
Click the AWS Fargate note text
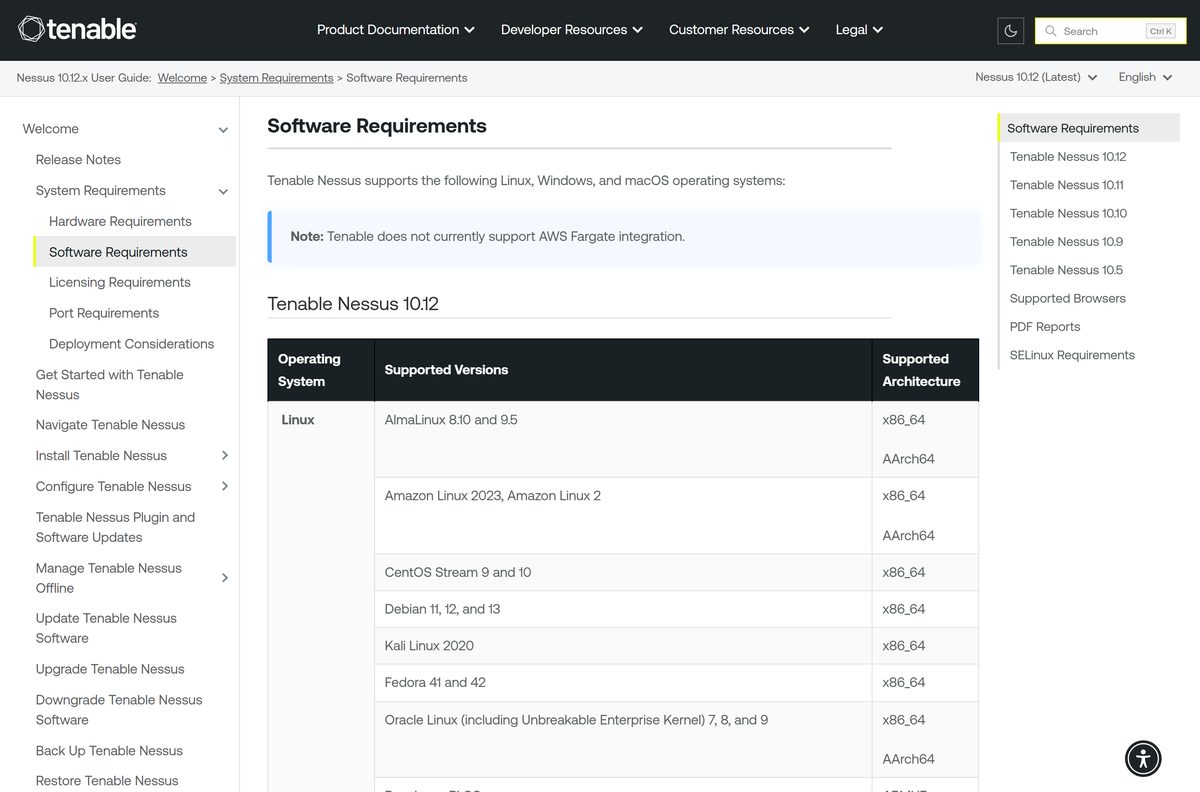click(x=488, y=237)
